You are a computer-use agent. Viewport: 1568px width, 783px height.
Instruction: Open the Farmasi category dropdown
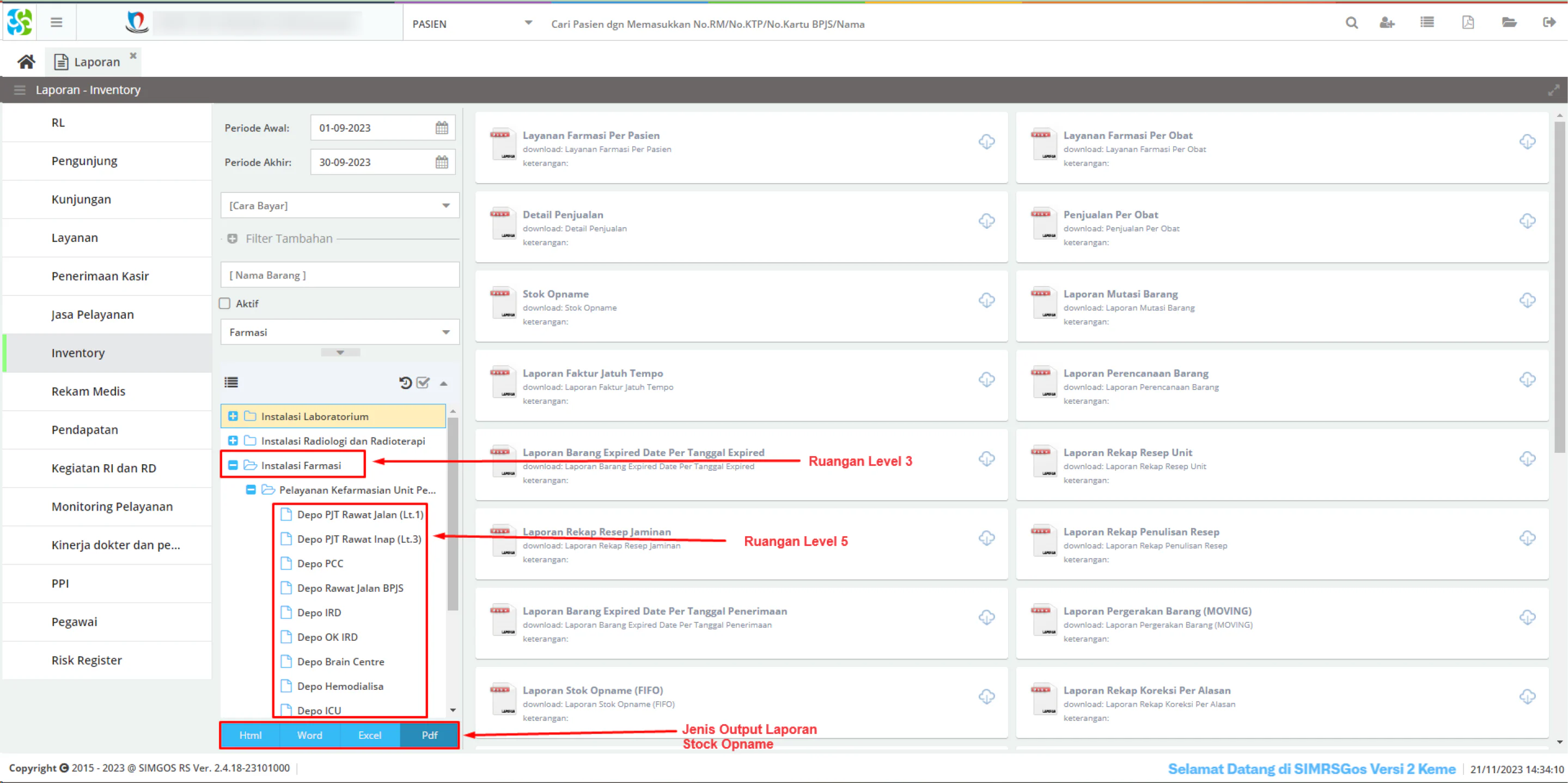340,332
